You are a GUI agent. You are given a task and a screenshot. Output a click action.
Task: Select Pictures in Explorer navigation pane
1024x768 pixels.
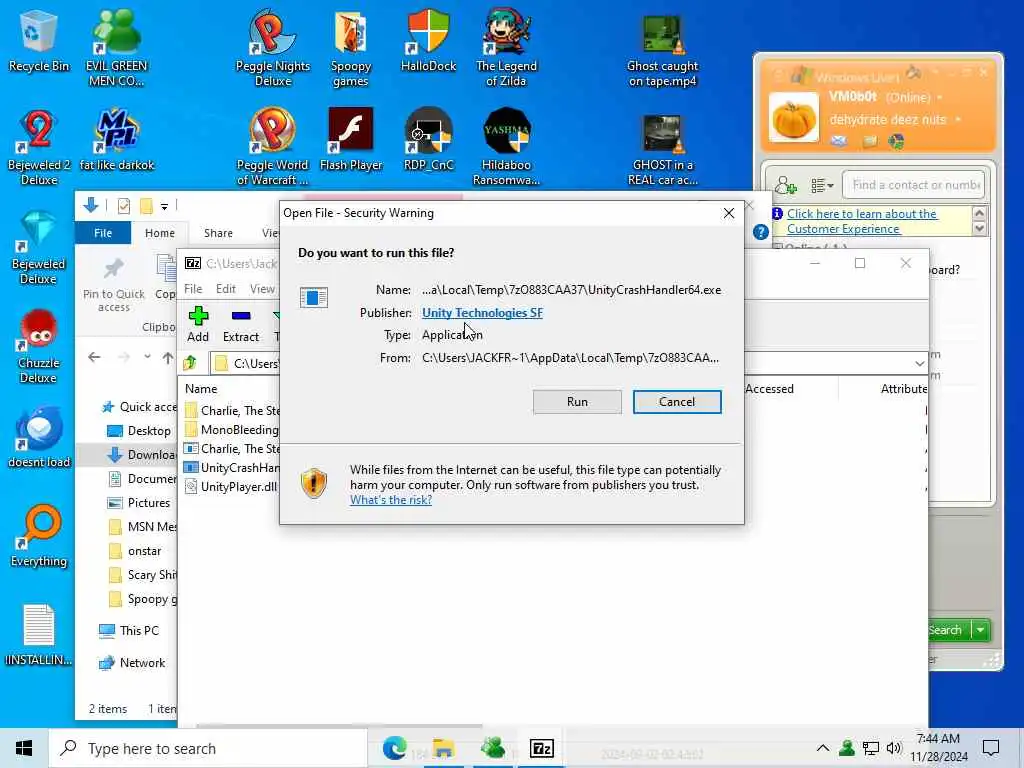138,503
